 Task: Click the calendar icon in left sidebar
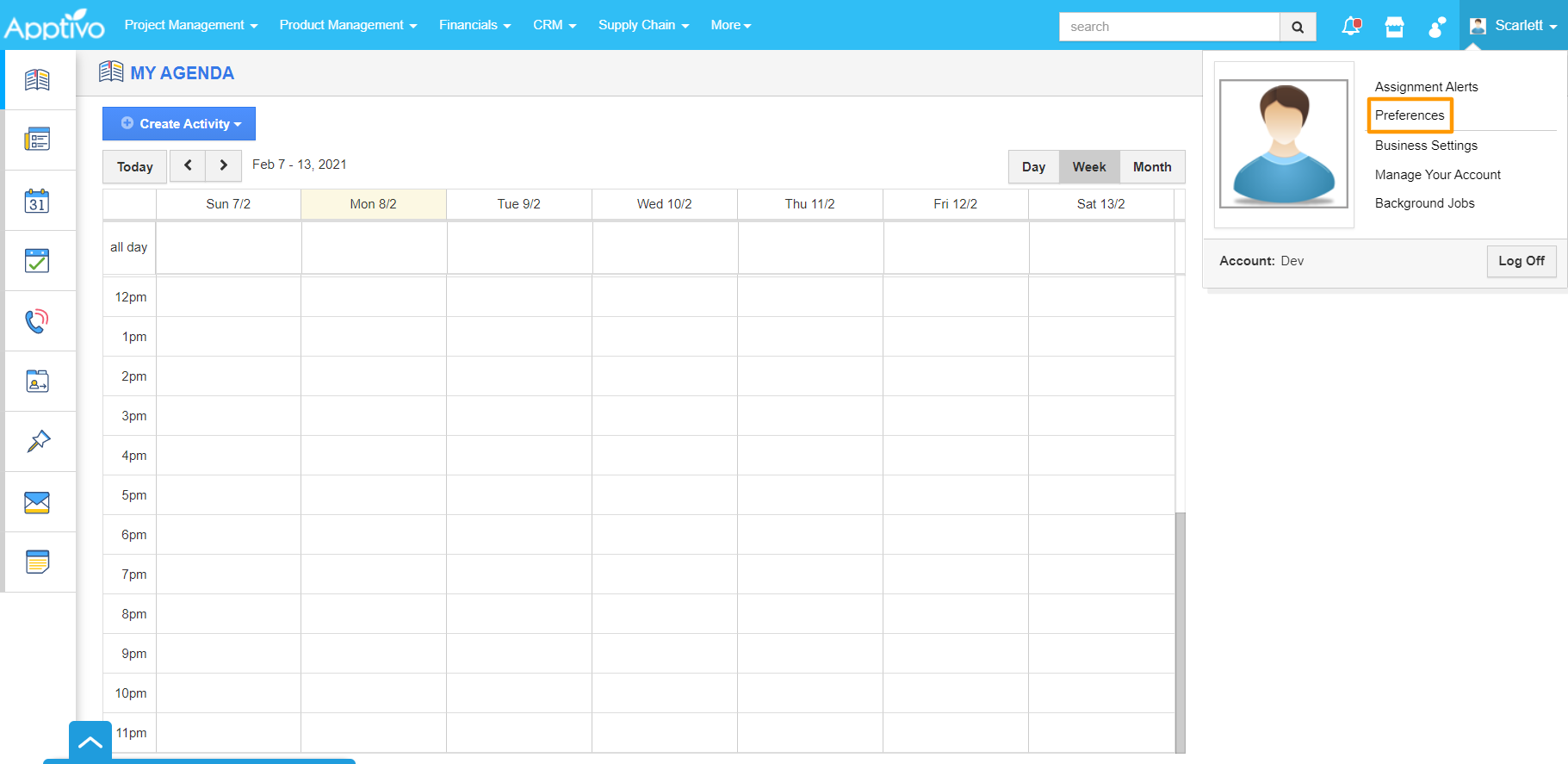pos(37,201)
